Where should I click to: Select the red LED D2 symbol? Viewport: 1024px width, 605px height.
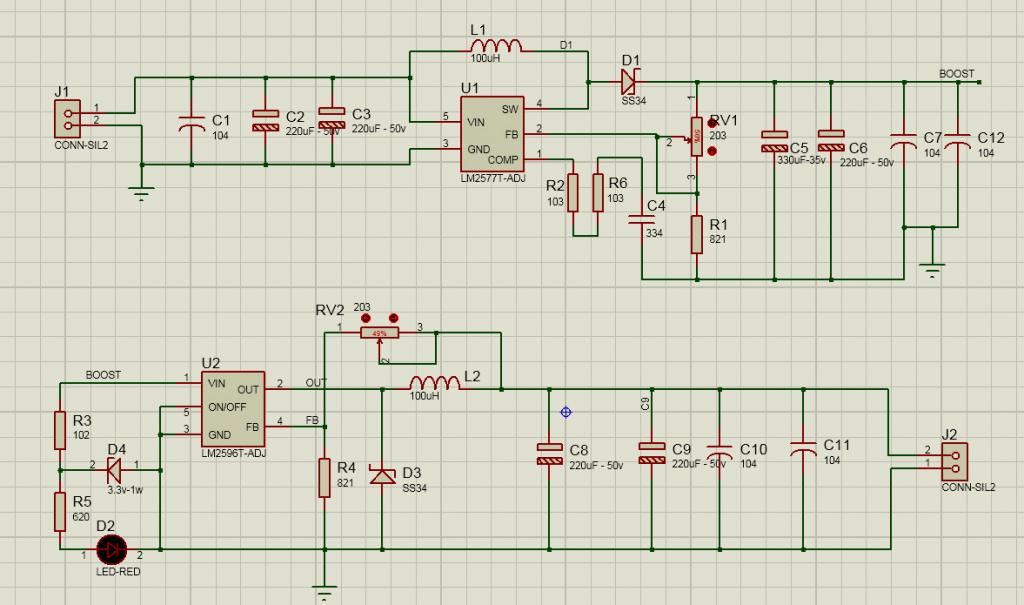112,549
